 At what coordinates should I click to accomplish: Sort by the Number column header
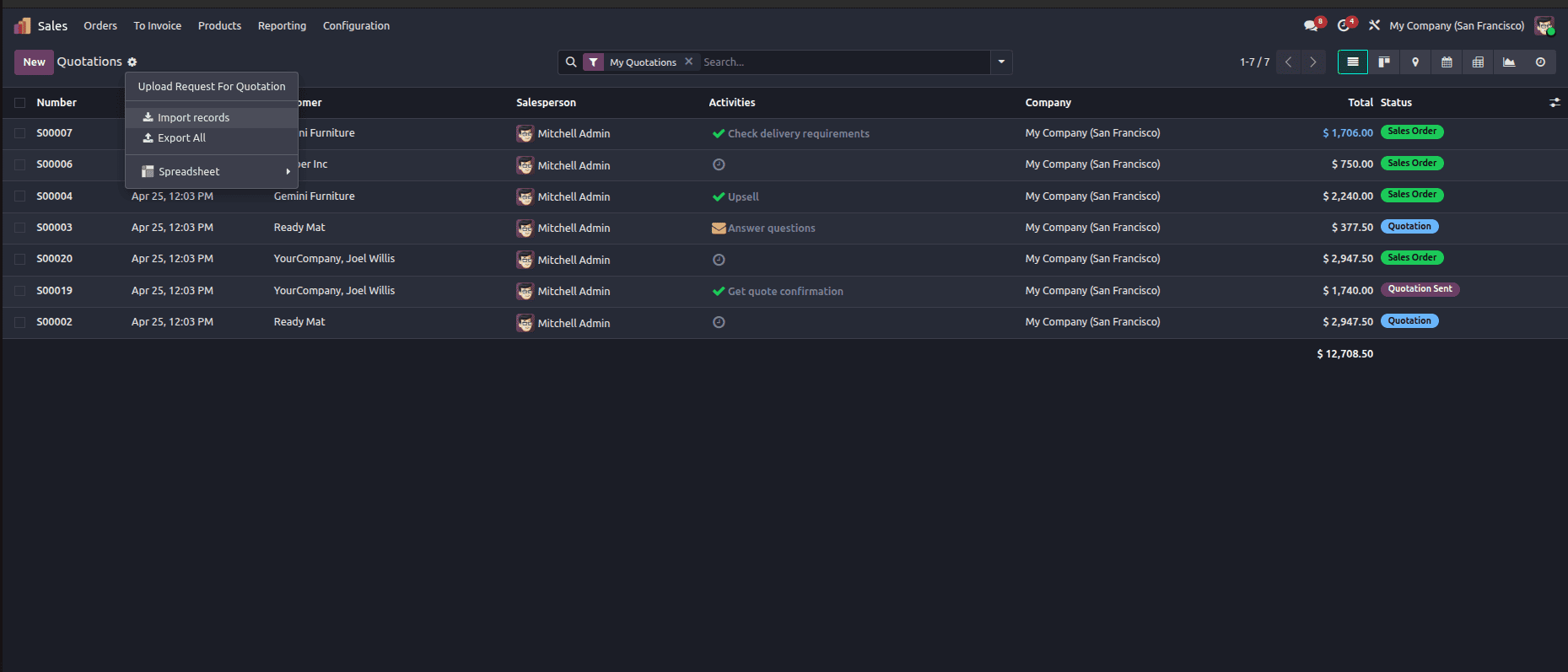point(57,103)
